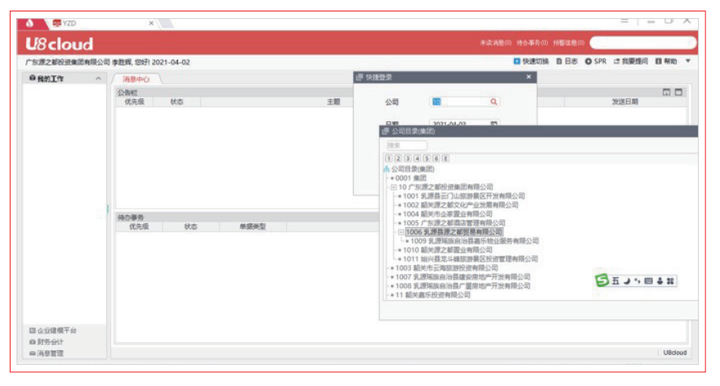
Task: Click the 单据类型 column header in 待办事务
Action: (253, 226)
